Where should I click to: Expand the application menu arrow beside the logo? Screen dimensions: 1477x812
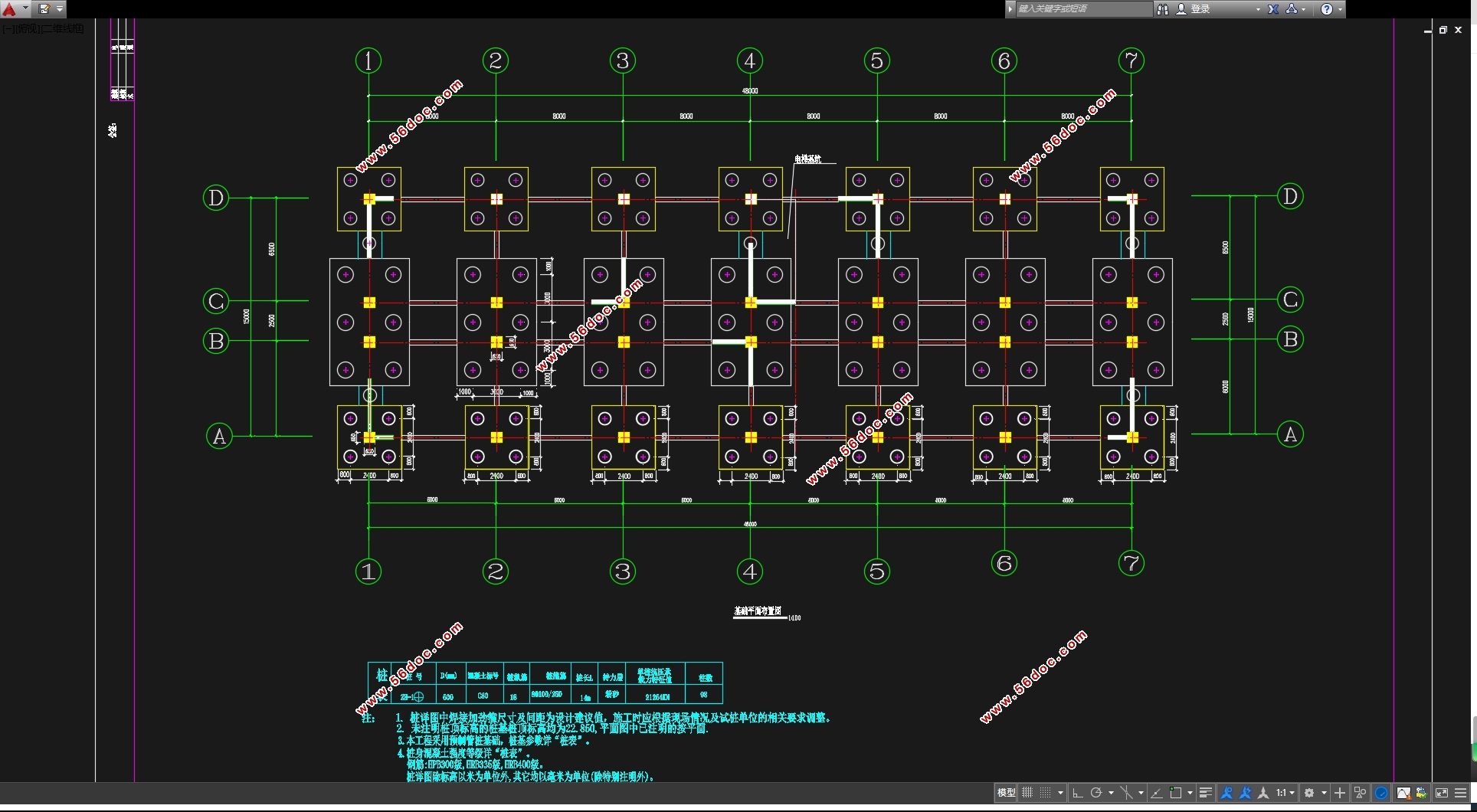coord(25,9)
